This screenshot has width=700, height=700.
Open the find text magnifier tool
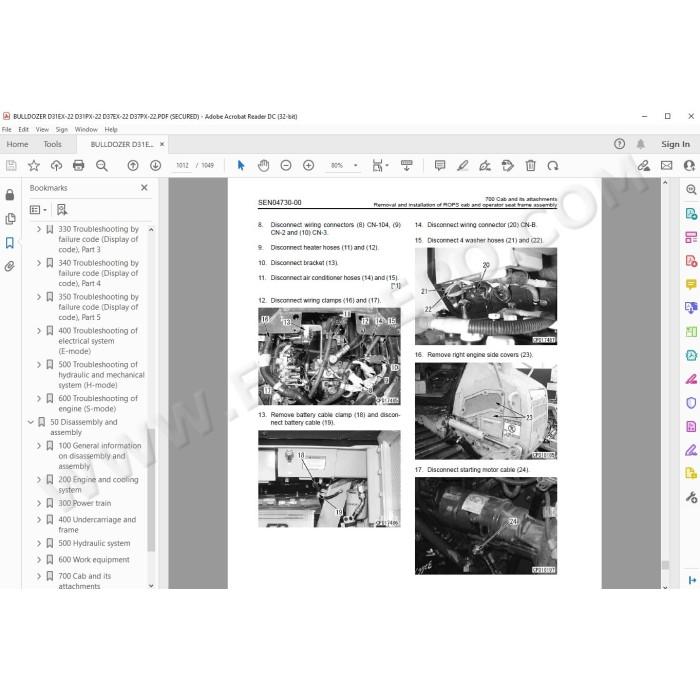pyautogui.click(x=102, y=166)
